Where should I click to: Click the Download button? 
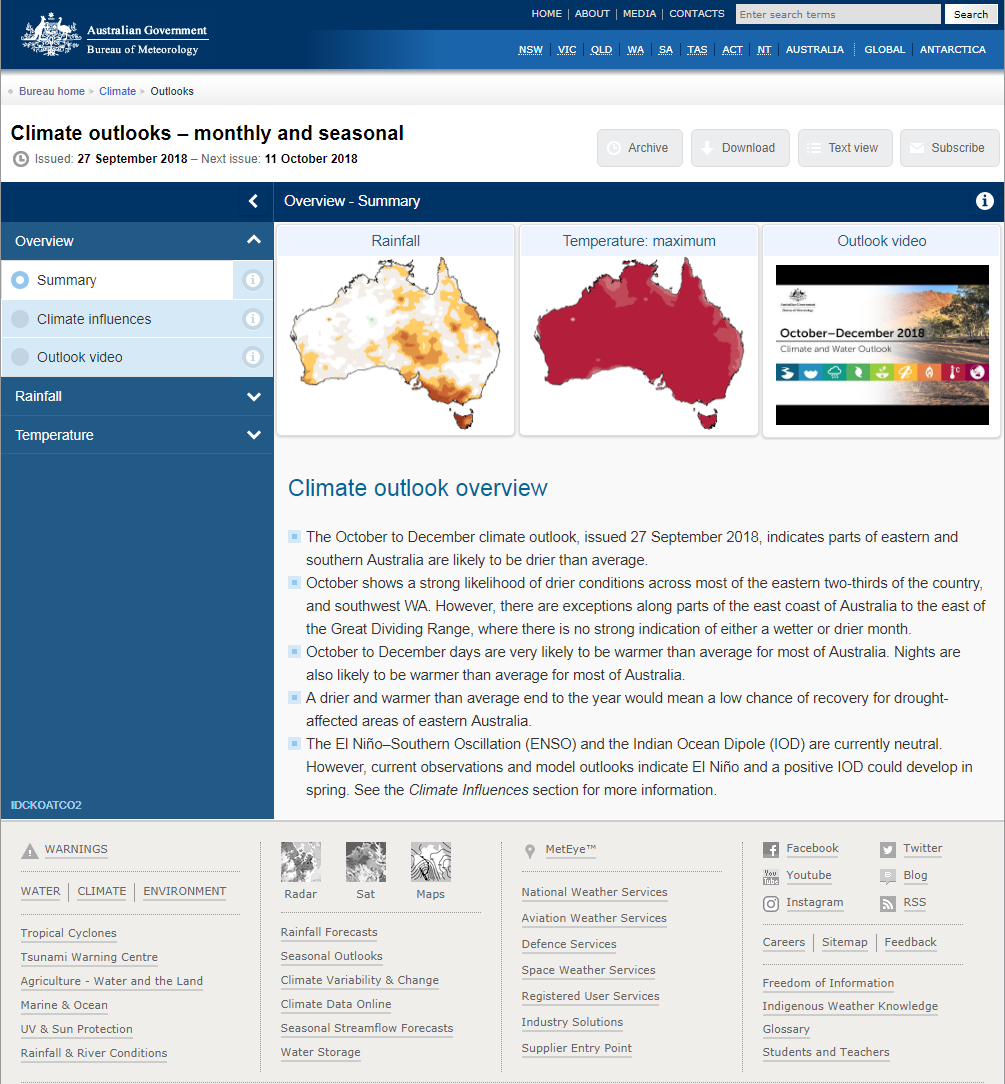740,148
